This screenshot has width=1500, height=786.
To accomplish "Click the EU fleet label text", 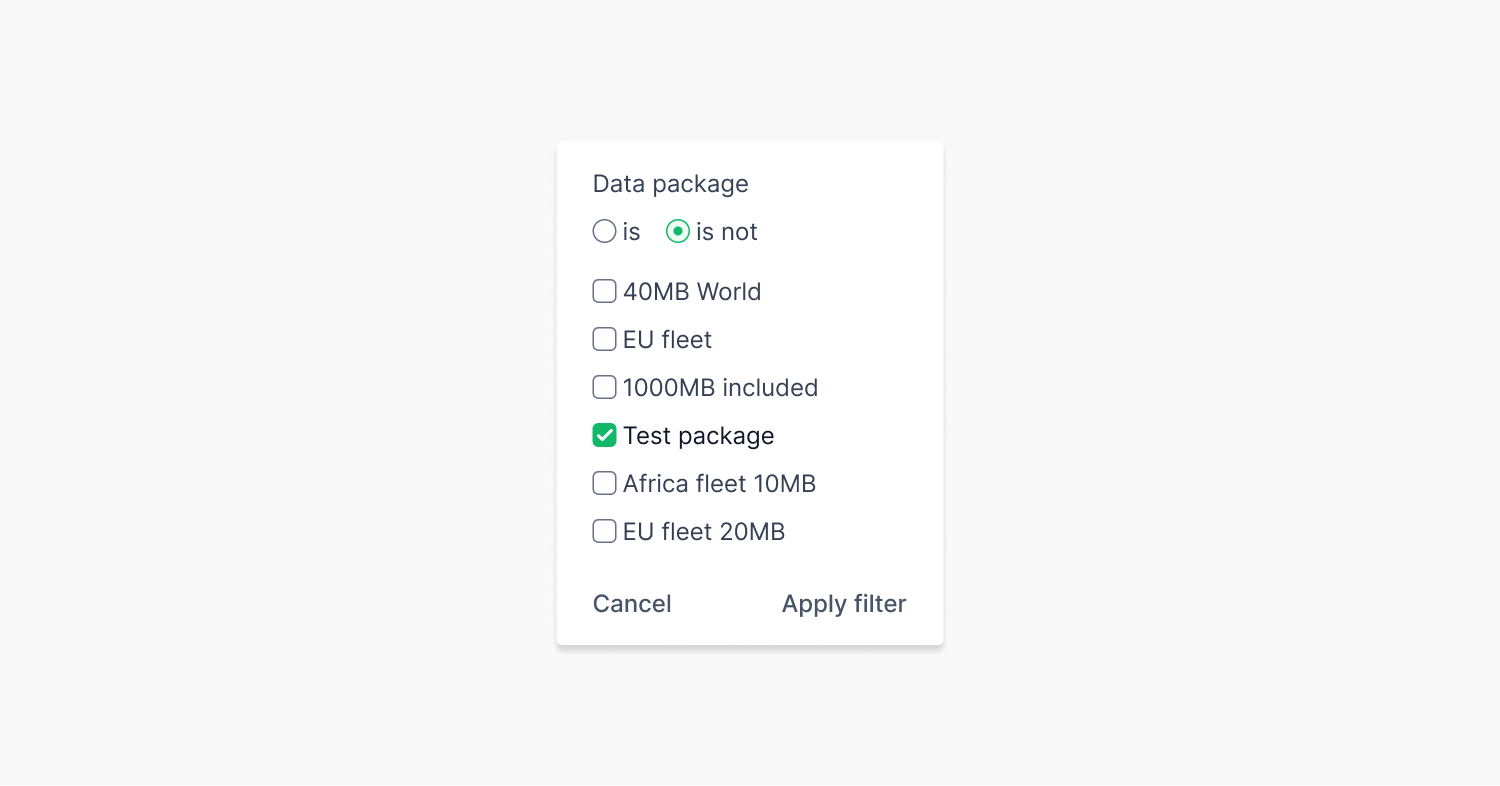I will [667, 339].
